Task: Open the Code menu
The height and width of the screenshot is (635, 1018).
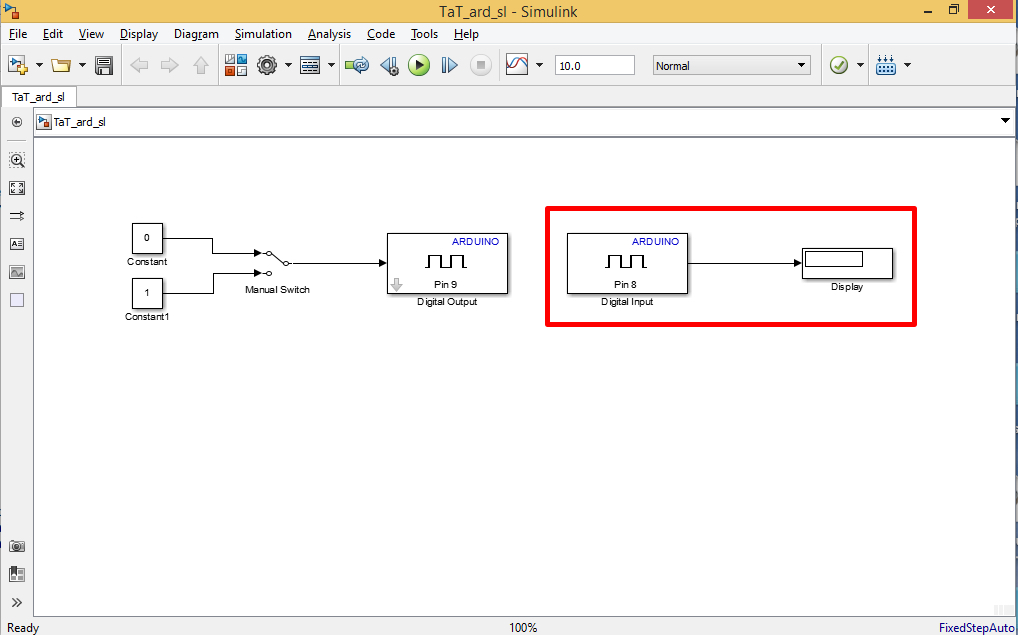Action: tap(381, 34)
